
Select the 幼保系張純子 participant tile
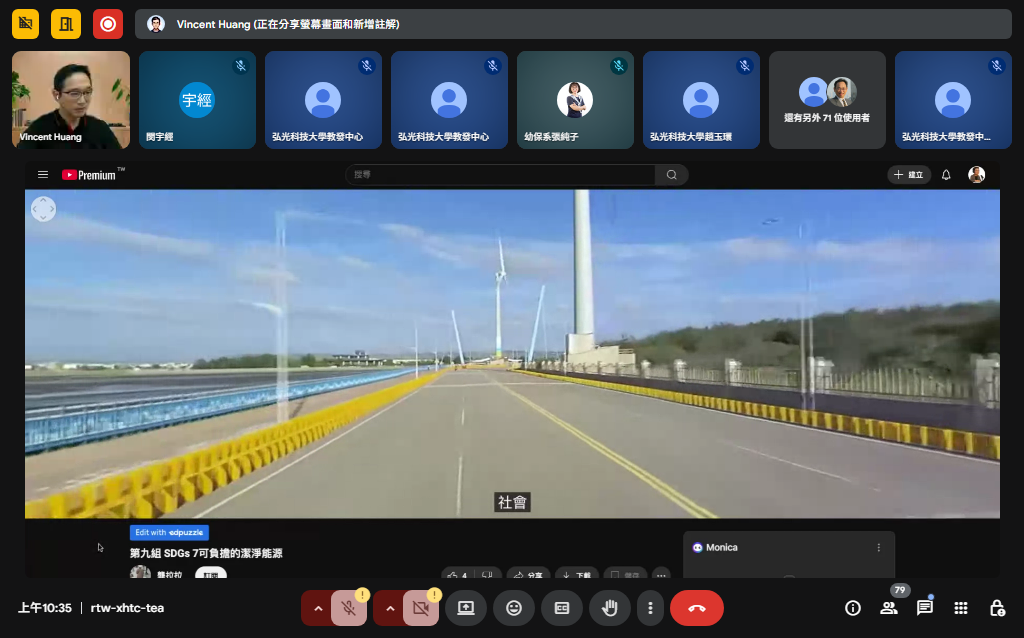[x=575, y=100]
